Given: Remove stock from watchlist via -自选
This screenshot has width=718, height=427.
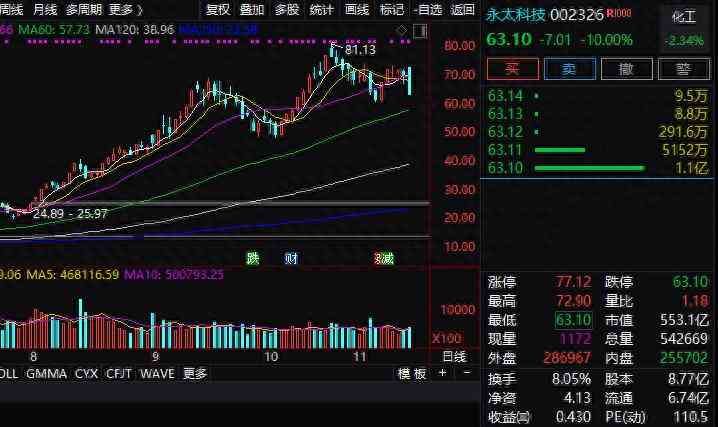Looking at the screenshot, I should pos(427,10).
